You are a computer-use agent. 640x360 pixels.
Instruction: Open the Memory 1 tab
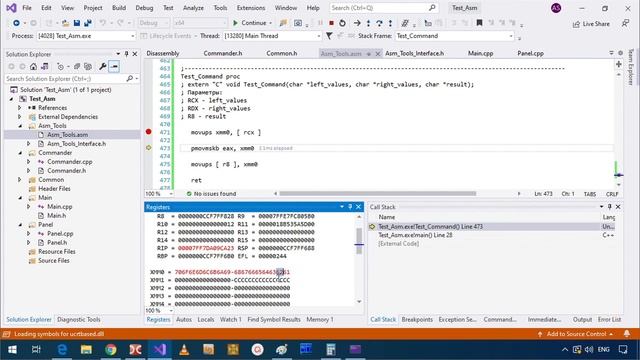tap(320, 320)
